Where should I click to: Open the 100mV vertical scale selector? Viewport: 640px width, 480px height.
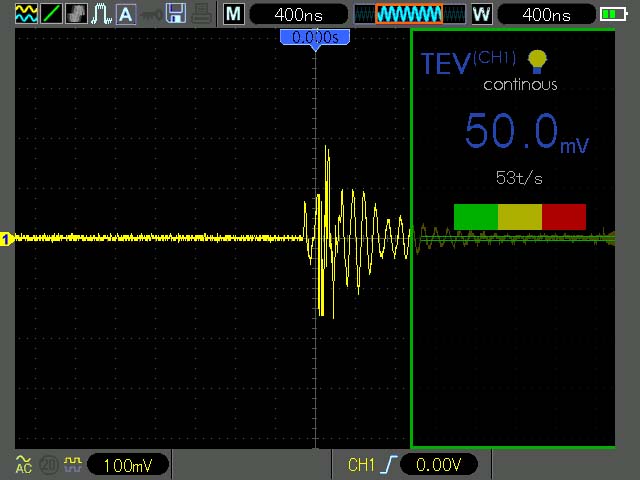[128, 464]
